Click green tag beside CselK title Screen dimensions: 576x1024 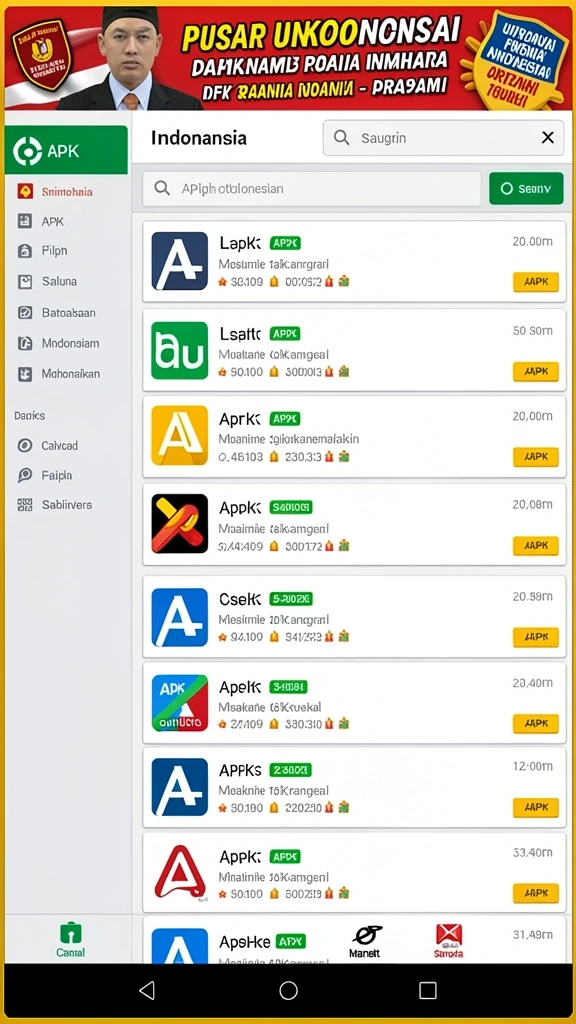(x=291, y=599)
